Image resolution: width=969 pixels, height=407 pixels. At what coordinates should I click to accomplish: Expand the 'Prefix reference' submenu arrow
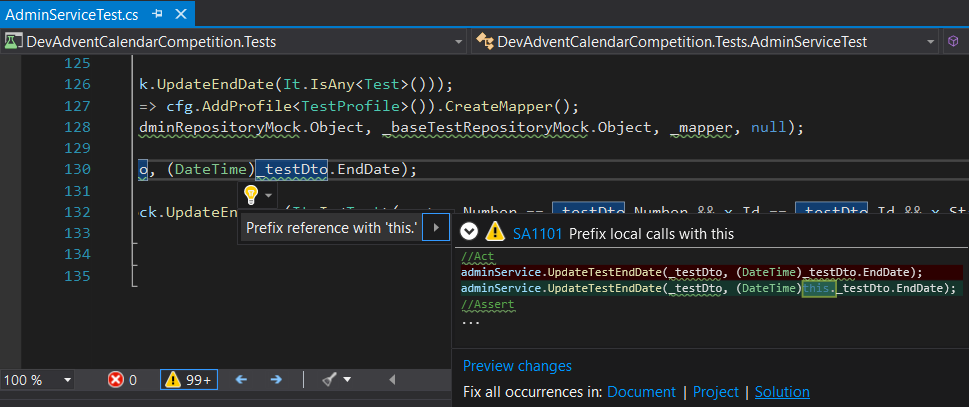pos(435,229)
